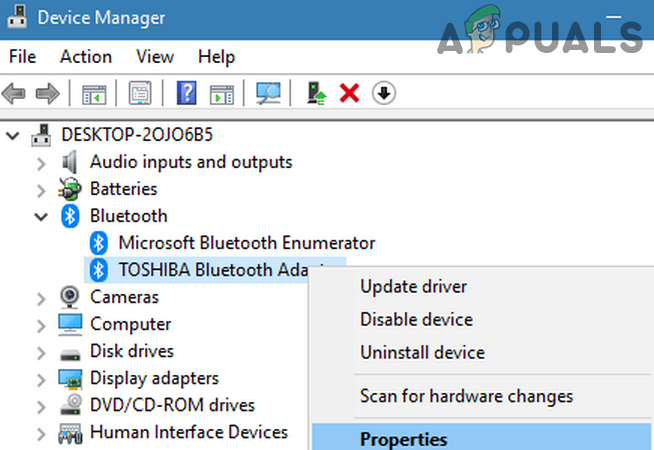Open the Action menu

tap(86, 56)
